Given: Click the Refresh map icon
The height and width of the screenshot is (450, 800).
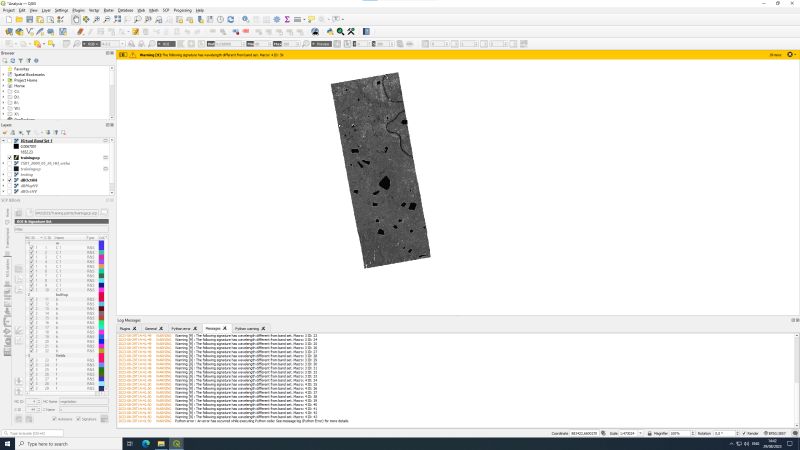Looking at the screenshot, I should 231,19.
